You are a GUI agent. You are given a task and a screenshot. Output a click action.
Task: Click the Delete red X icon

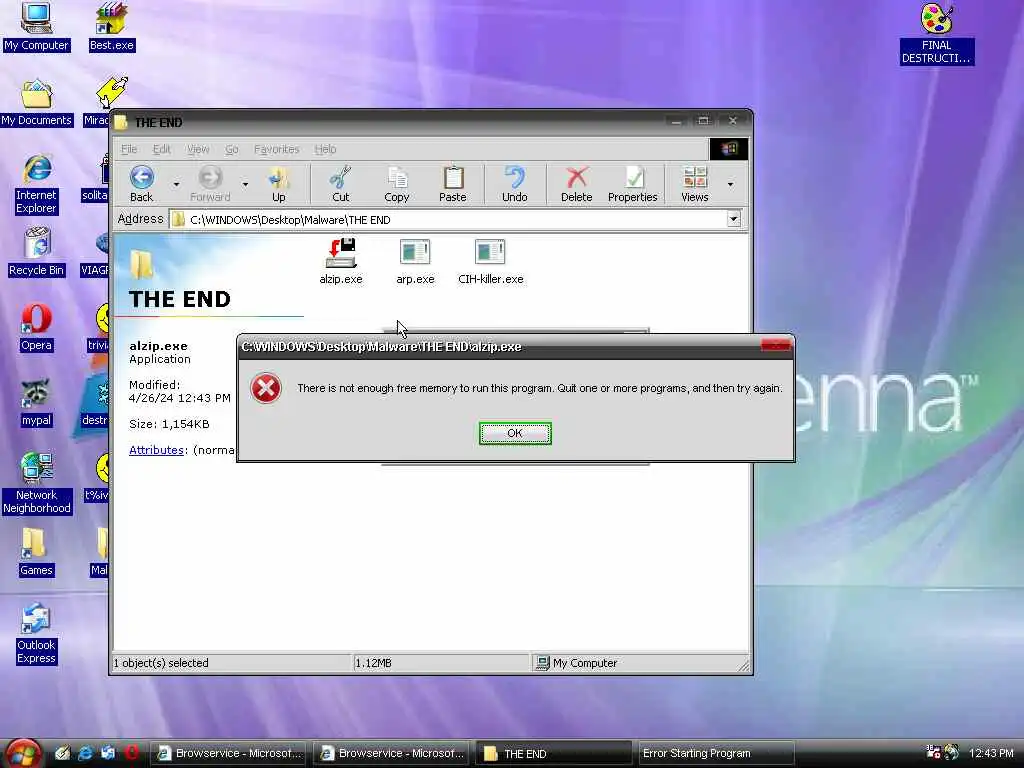coord(576,184)
